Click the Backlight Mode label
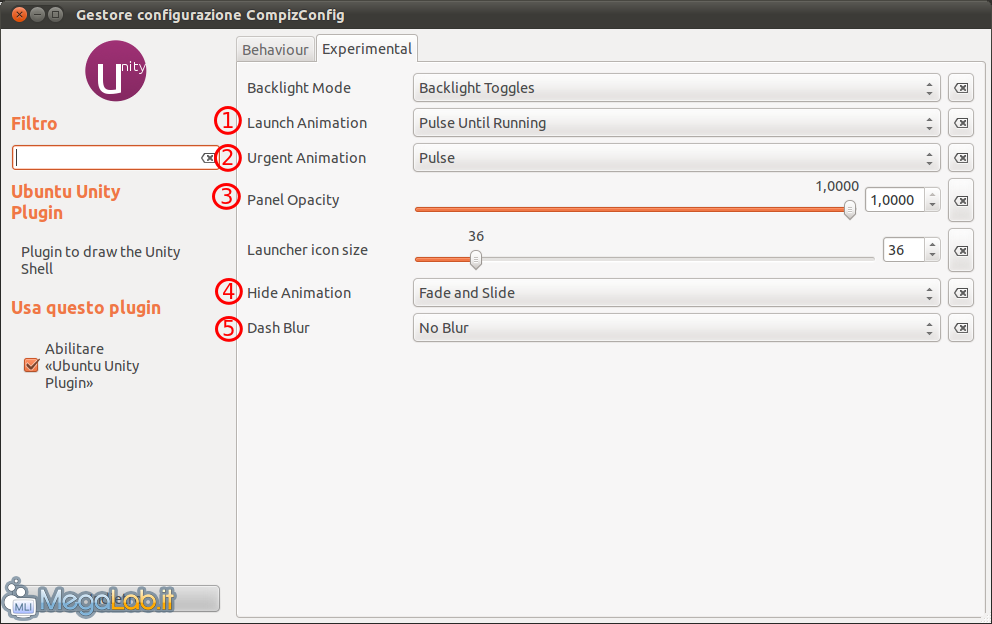992x624 pixels. (299, 88)
